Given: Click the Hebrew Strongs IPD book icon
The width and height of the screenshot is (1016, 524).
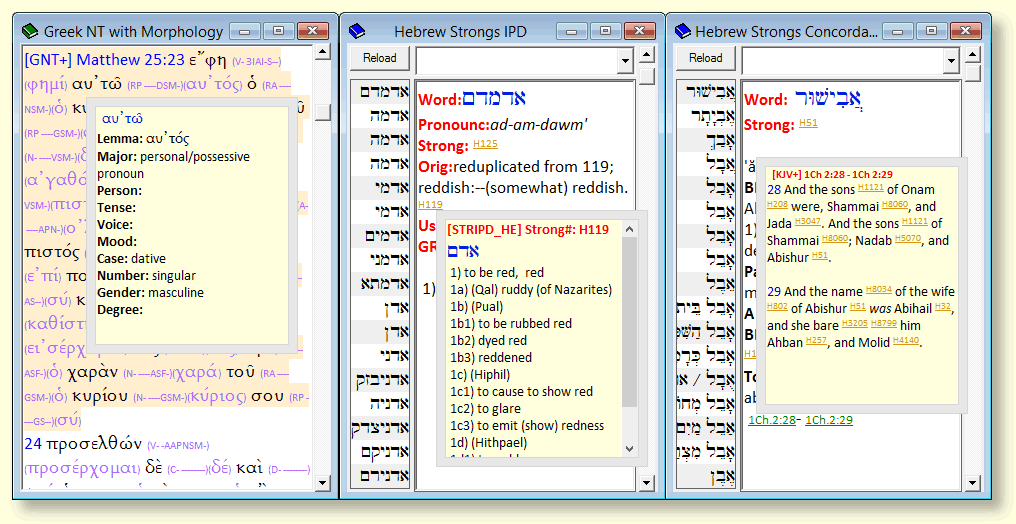Looking at the screenshot, I should click(357, 31).
